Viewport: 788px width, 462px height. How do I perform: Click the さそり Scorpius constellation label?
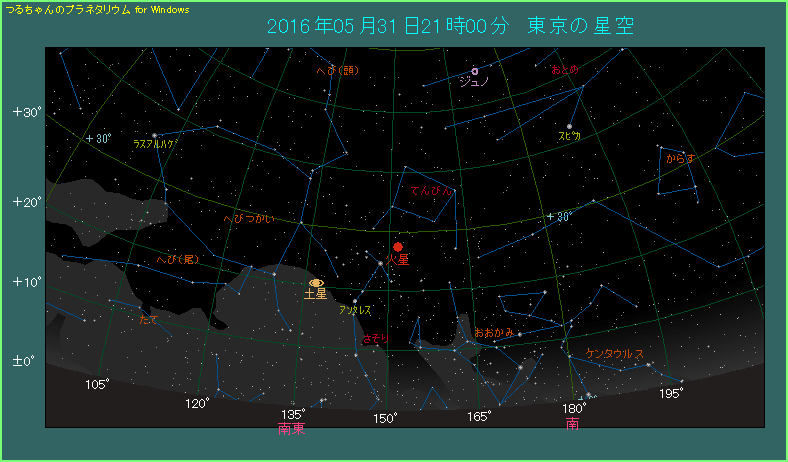pos(374,340)
